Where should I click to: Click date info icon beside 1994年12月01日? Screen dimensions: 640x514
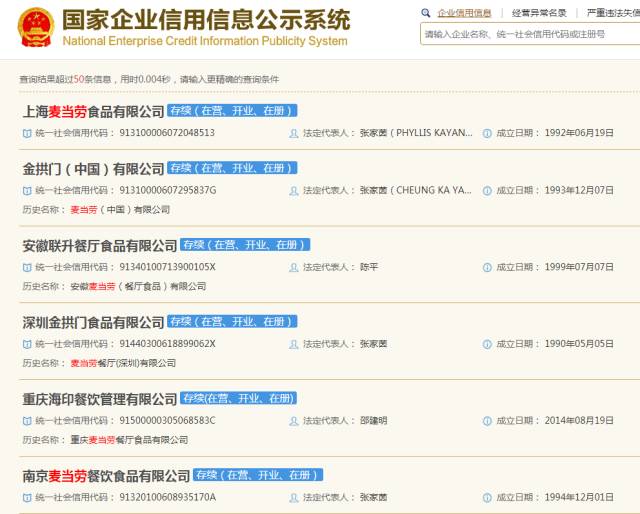coord(487,498)
